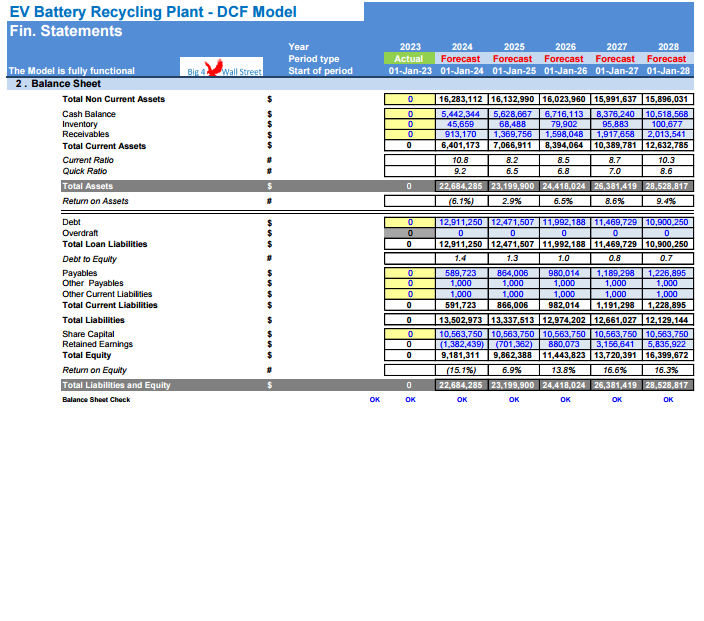Click the Balance Sheet Check label
The height and width of the screenshot is (621, 704).
[96, 400]
